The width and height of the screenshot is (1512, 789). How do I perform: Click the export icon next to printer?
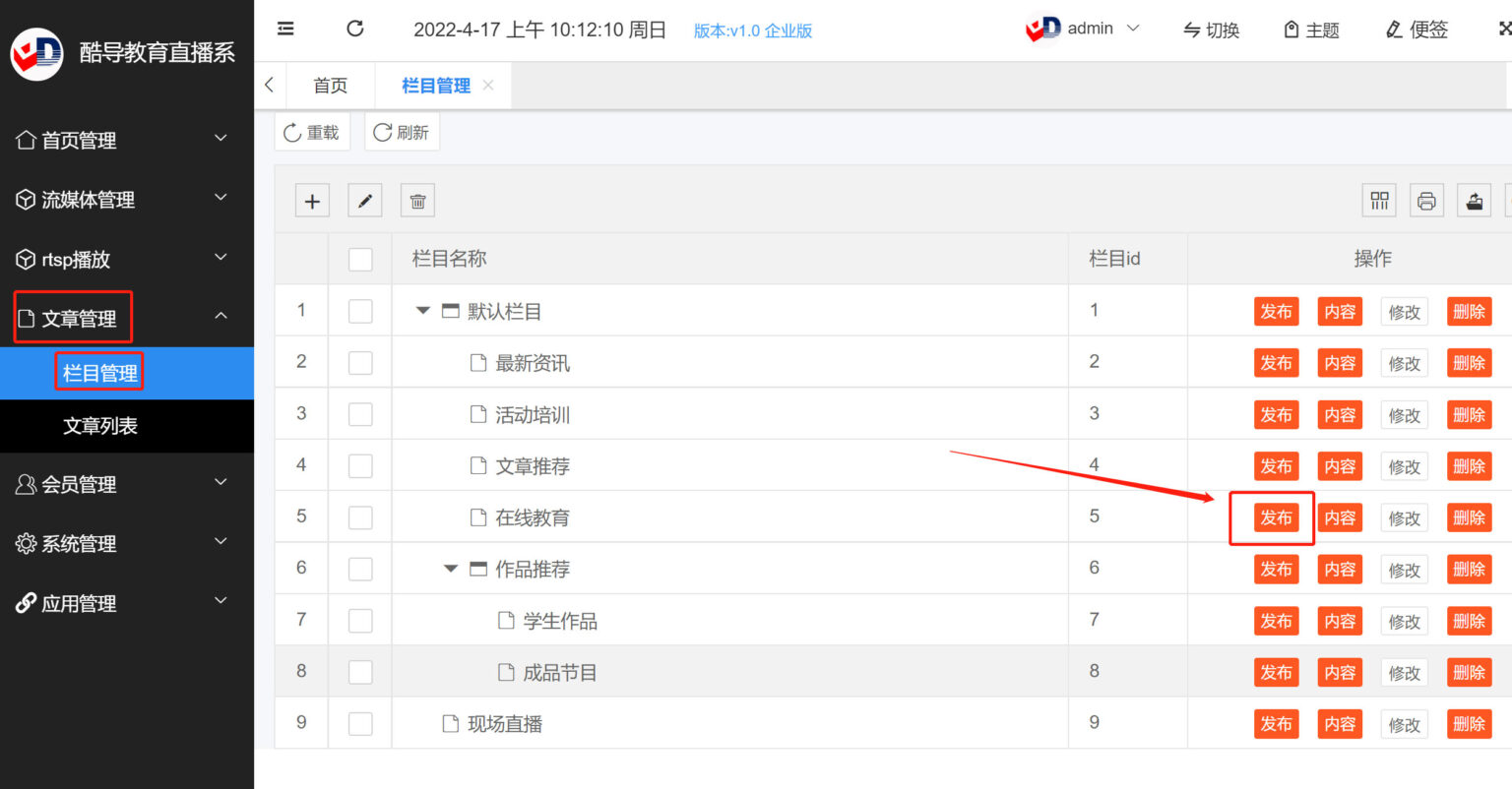[x=1474, y=201]
